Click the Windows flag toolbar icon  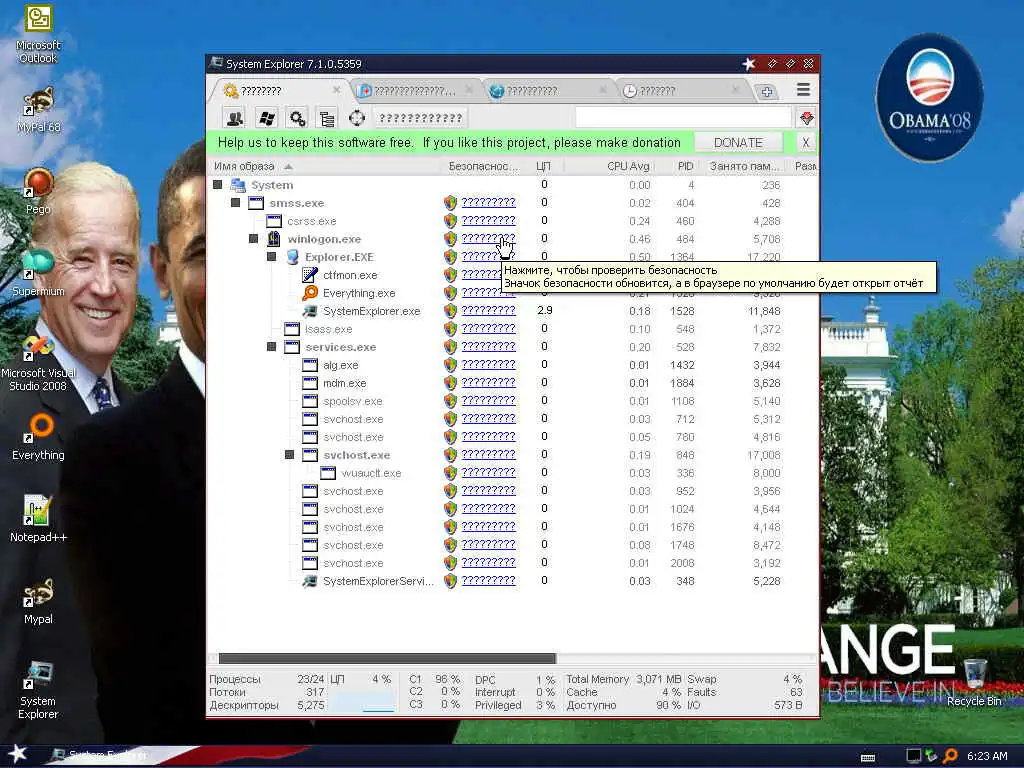tap(266, 118)
